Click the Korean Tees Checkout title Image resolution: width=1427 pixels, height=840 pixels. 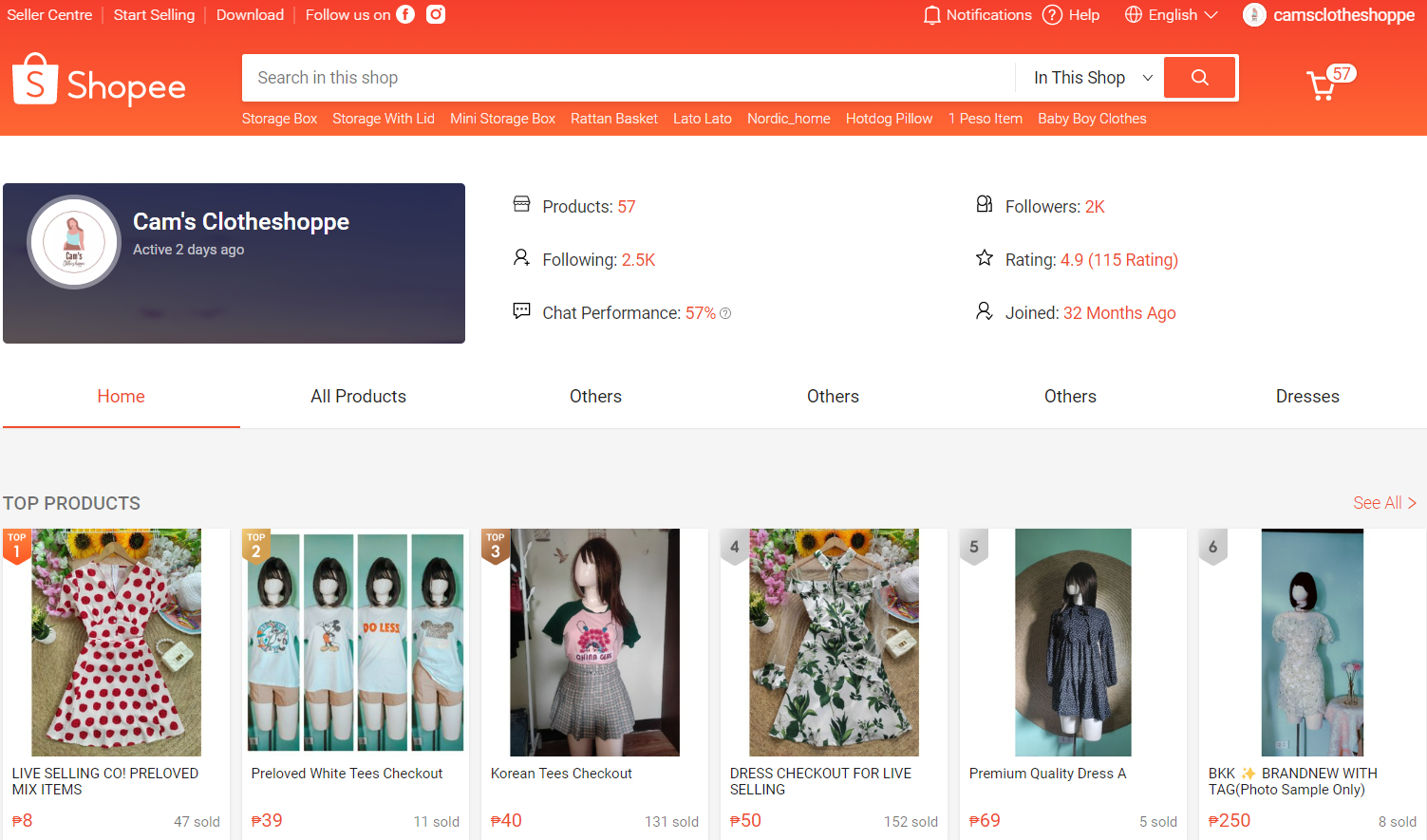pos(561,774)
